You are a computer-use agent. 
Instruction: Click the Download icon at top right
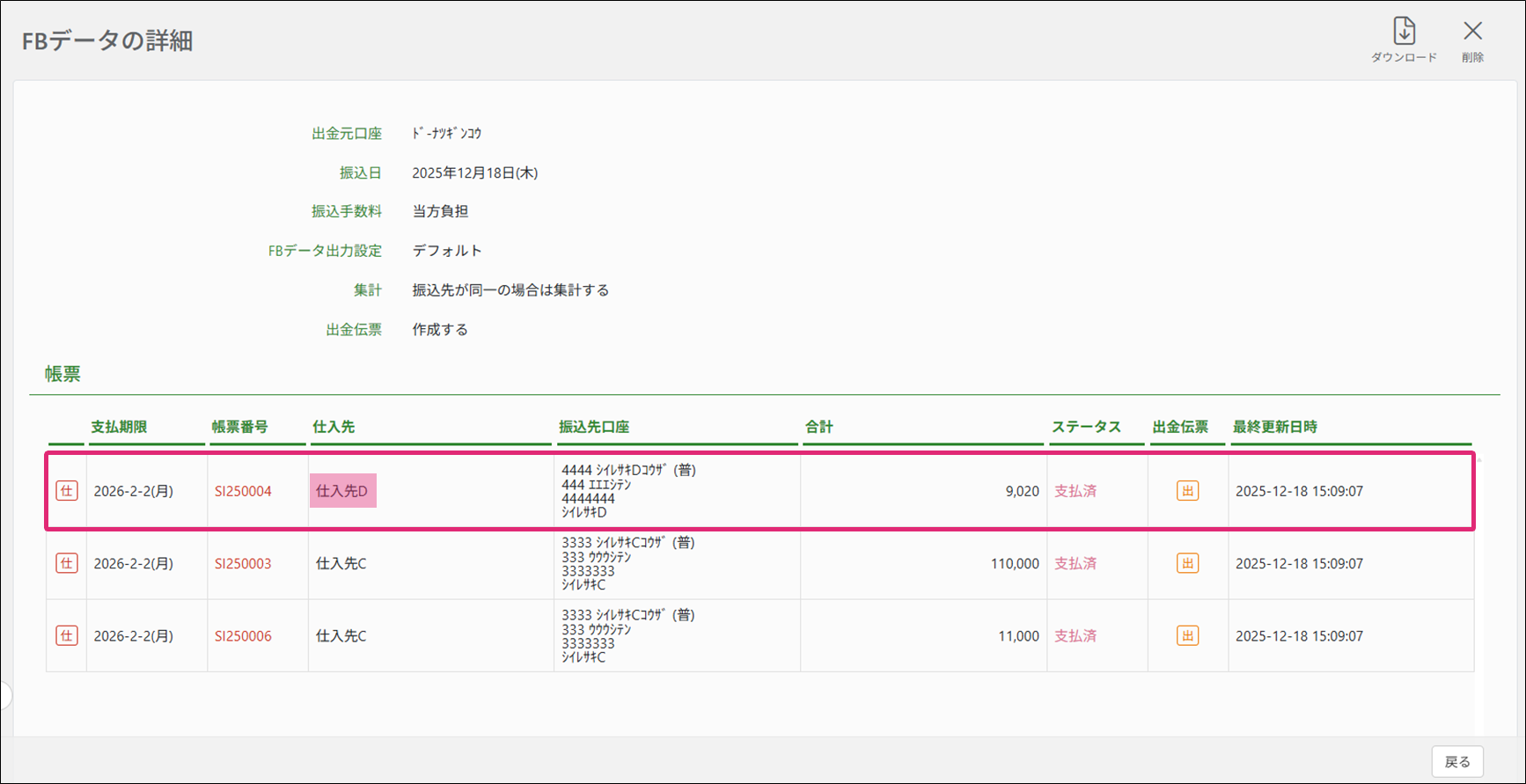(x=1404, y=32)
